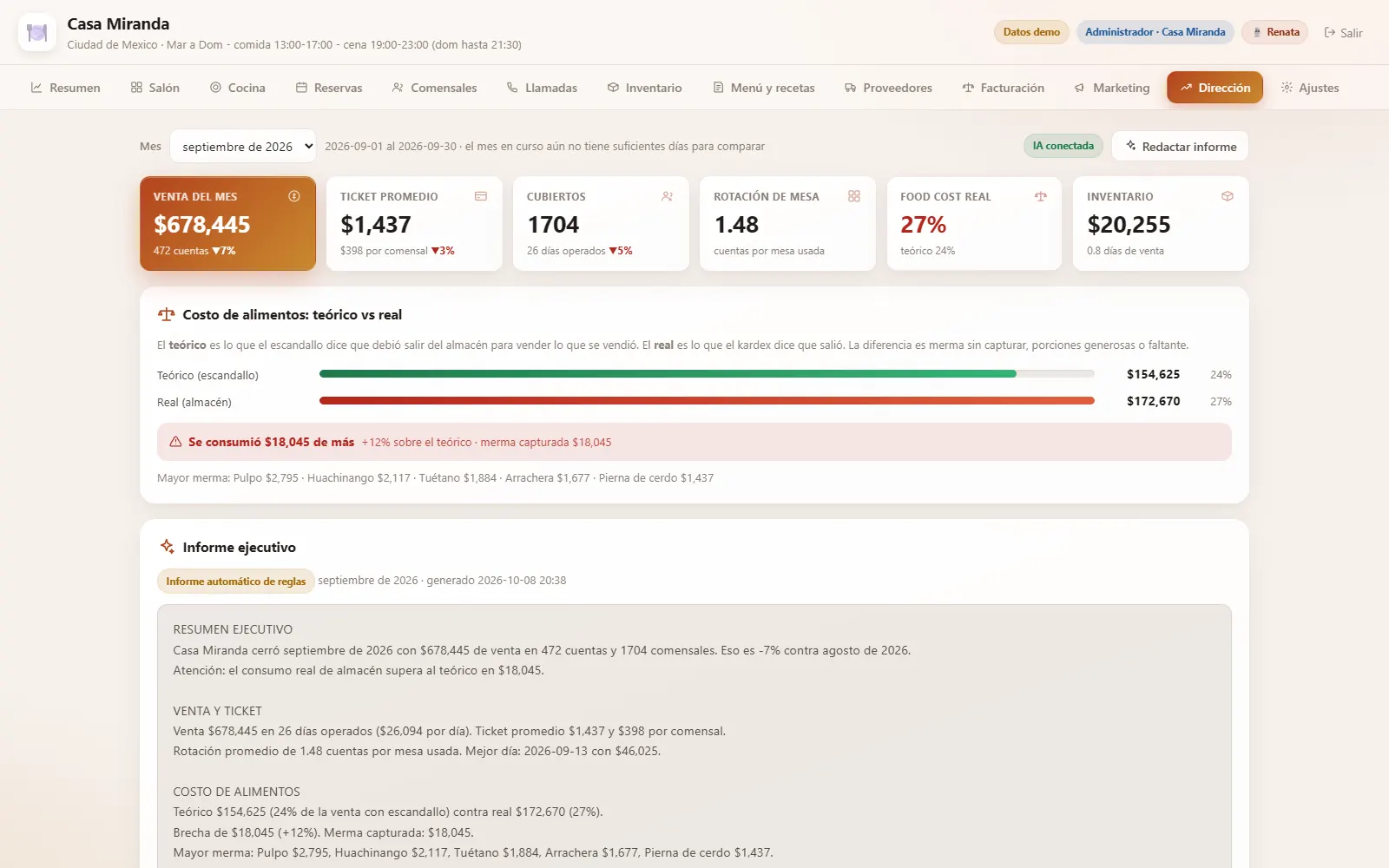
Task: Click the $172,670 real almacén amount
Action: (x=1153, y=401)
